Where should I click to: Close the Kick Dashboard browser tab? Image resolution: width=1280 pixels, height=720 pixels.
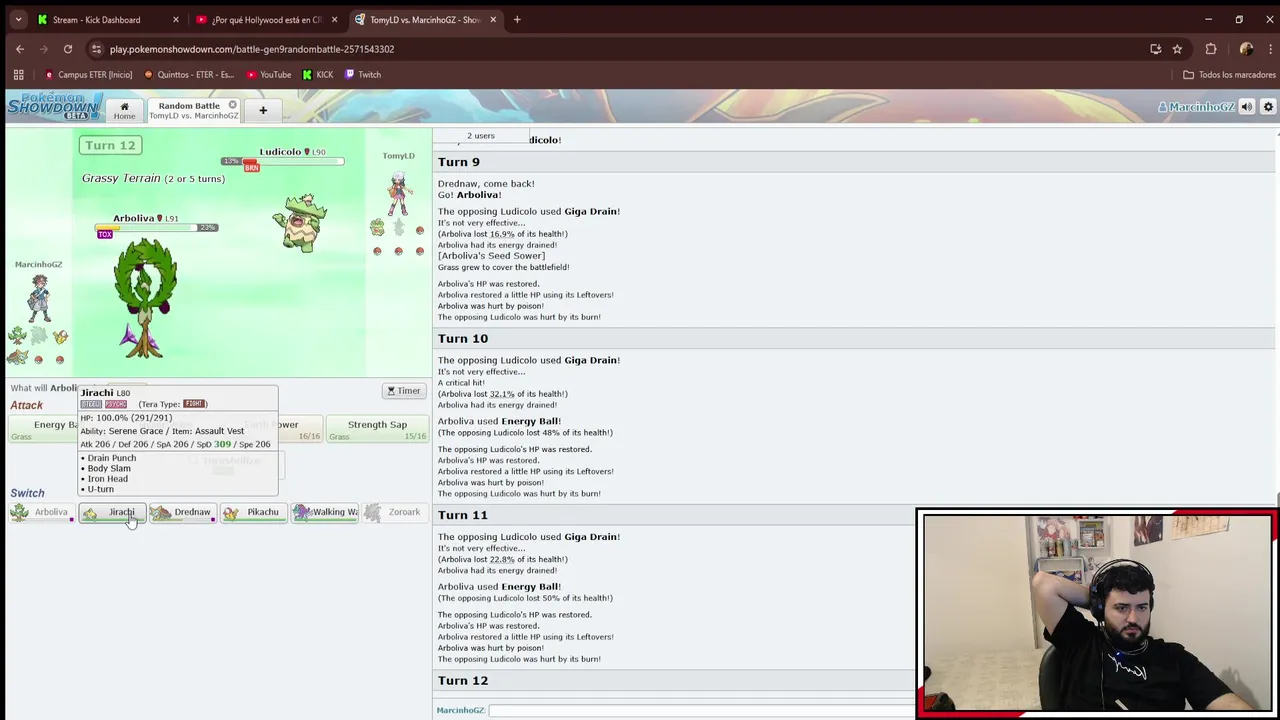click(176, 19)
